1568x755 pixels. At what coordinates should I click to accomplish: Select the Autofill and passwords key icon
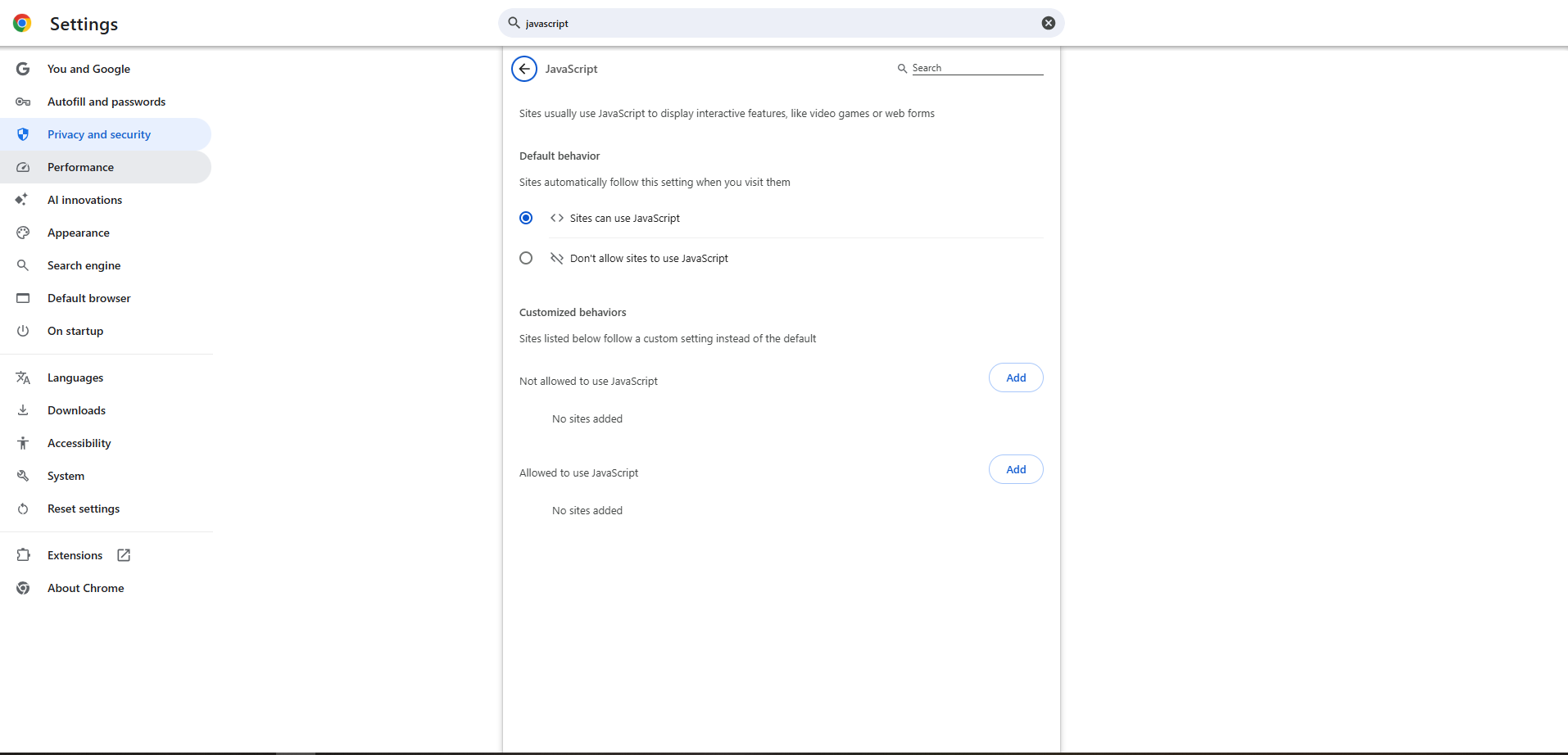tap(23, 102)
